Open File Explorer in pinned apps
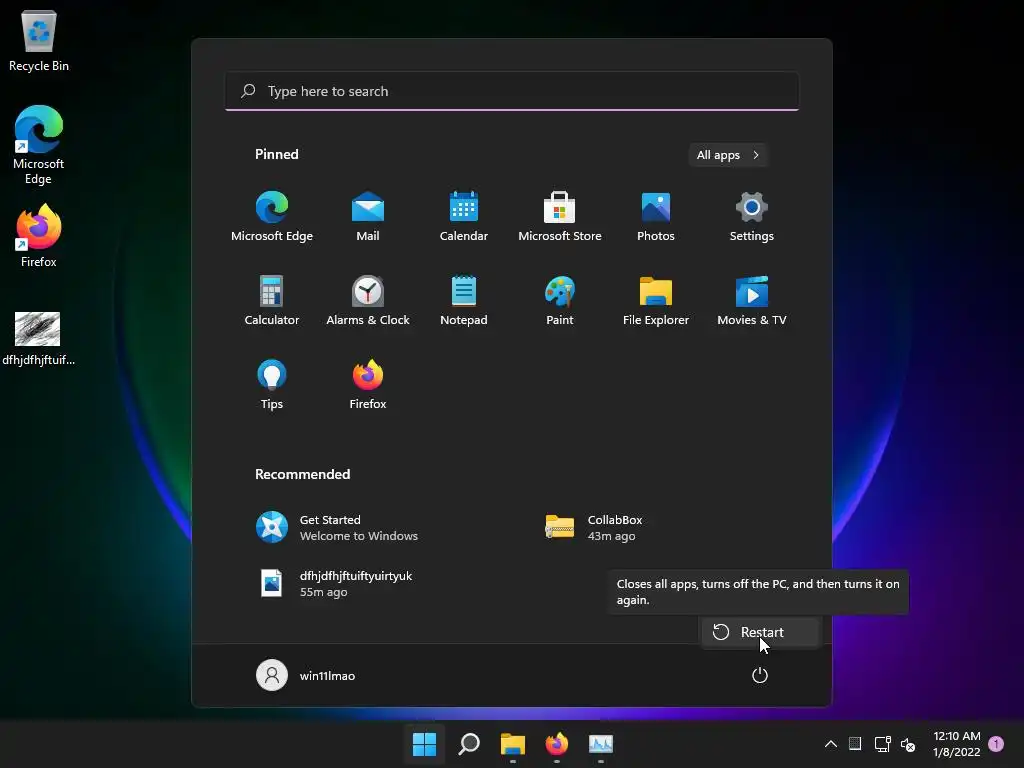The image size is (1024, 768). click(x=656, y=300)
